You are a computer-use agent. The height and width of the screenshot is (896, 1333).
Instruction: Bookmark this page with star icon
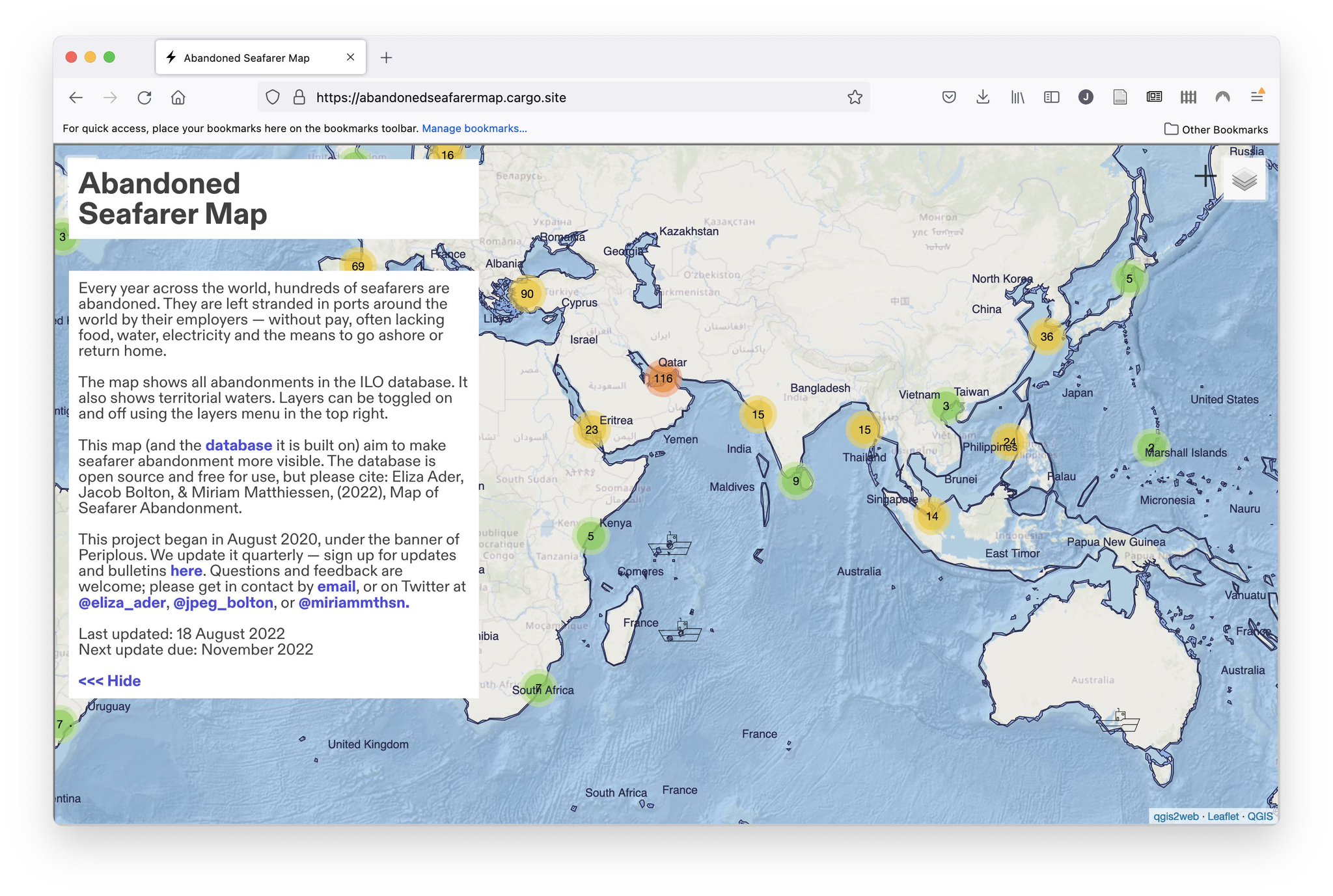coord(855,98)
